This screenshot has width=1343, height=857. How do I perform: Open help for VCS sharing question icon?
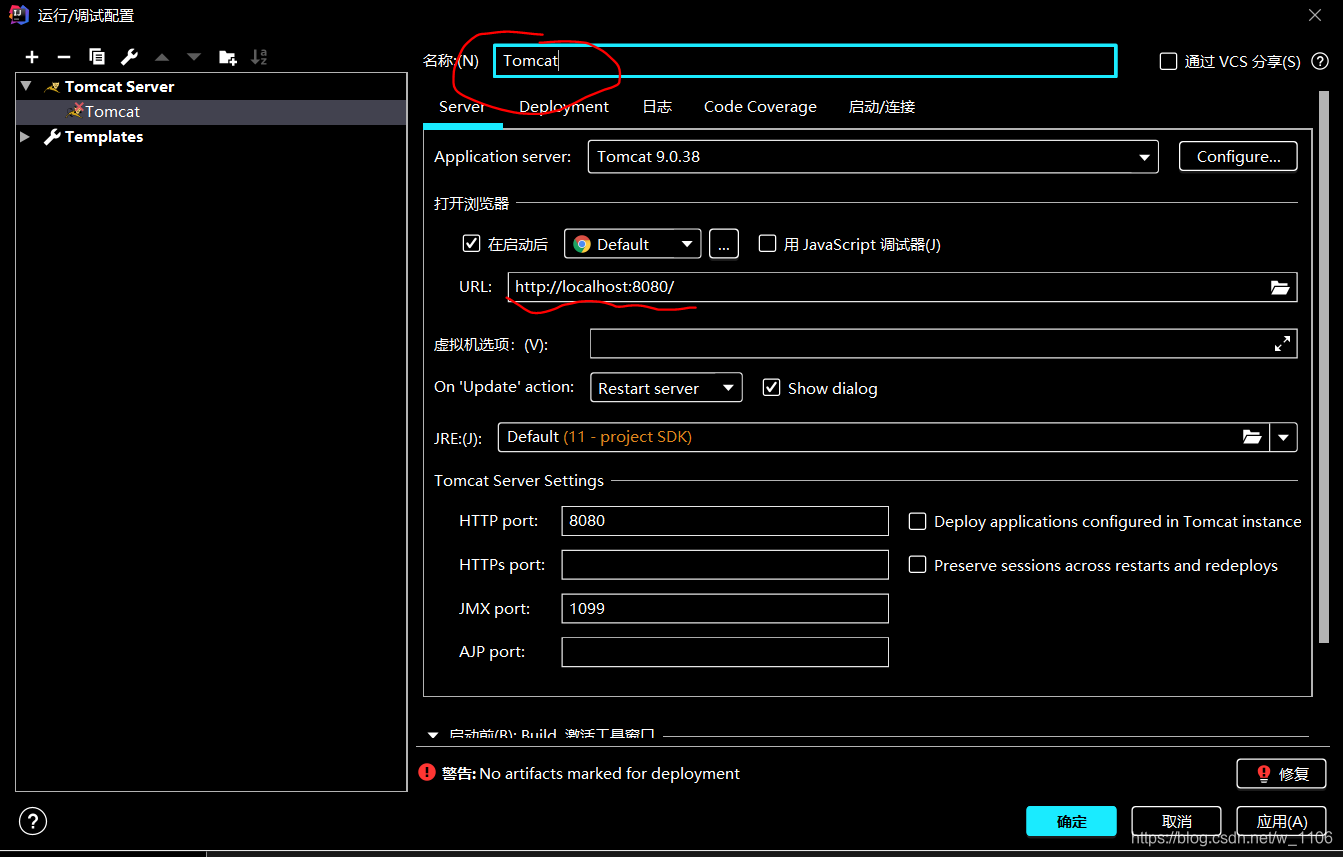[x=1319, y=62]
